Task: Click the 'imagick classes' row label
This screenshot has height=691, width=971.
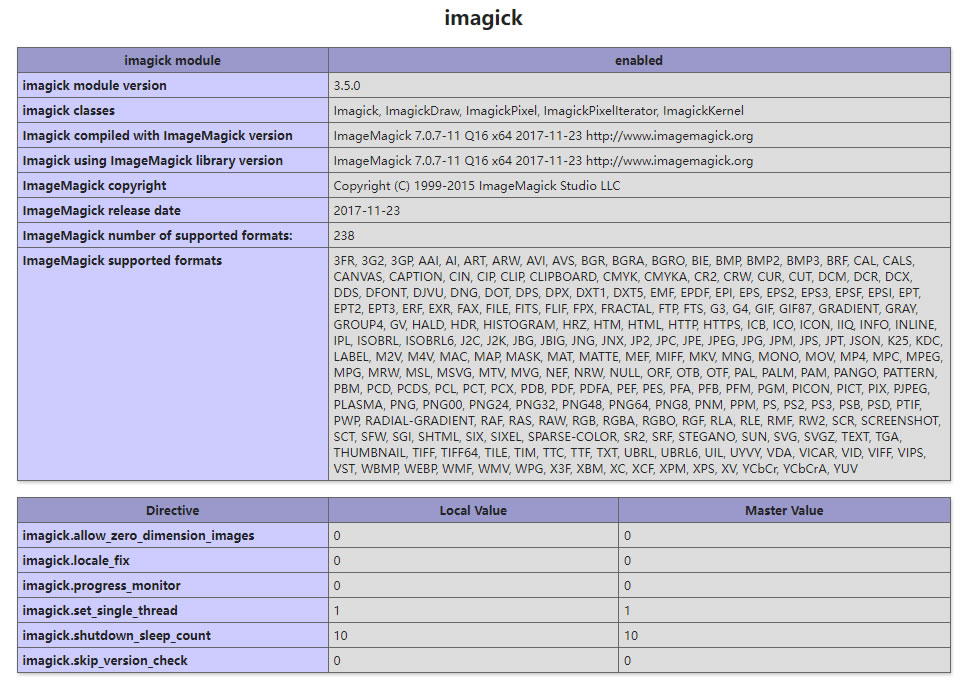Action: coord(69,110)
